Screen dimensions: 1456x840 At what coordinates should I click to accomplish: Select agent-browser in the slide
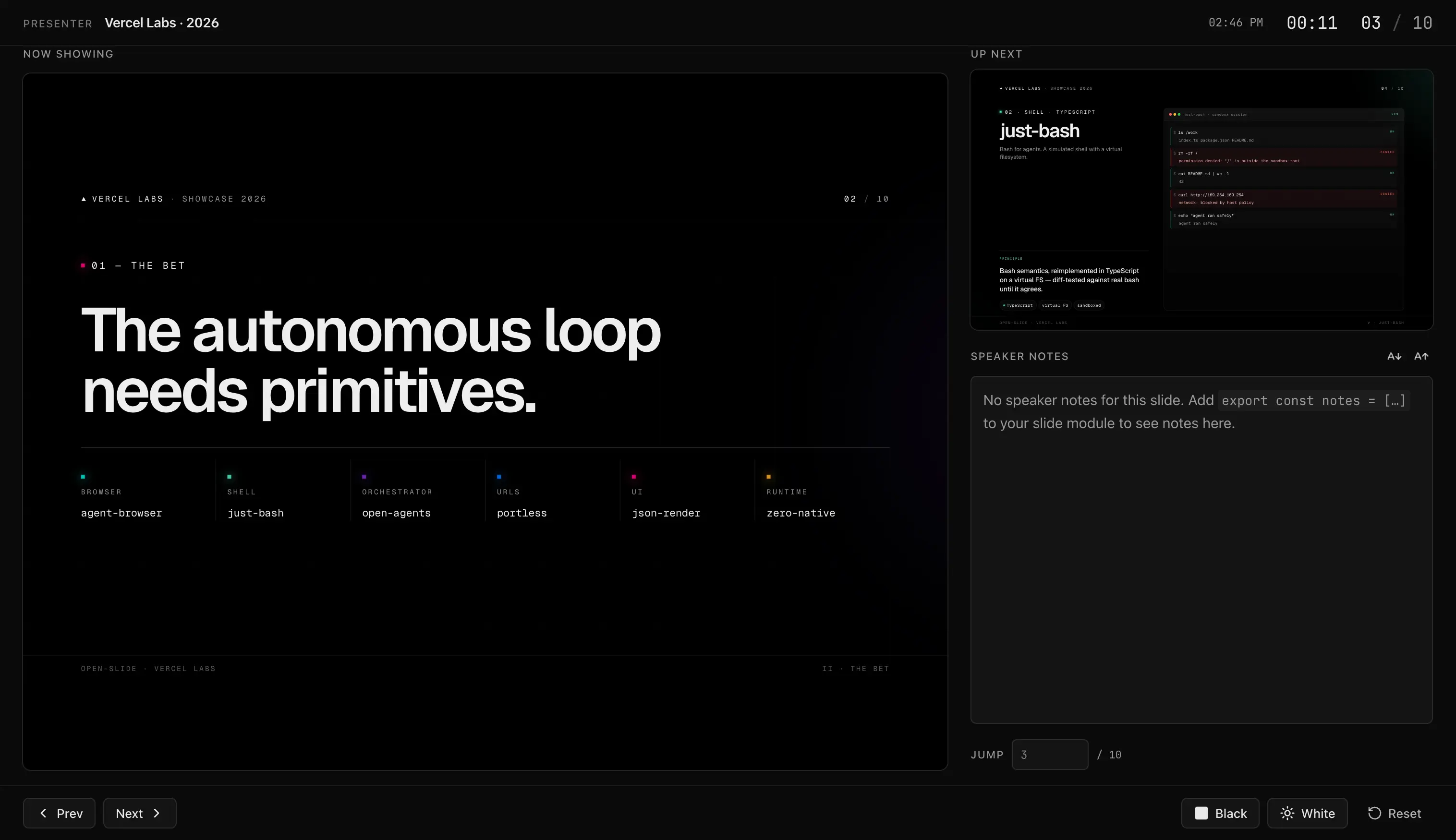coord(121,513)
